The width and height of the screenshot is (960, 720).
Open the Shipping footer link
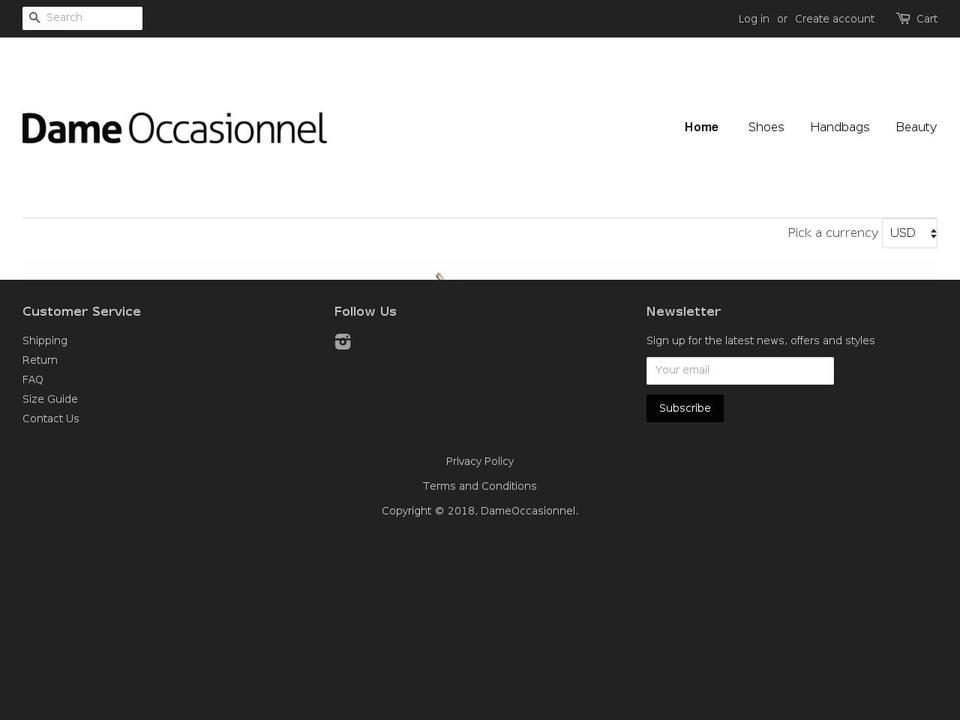tap(45, 340)
